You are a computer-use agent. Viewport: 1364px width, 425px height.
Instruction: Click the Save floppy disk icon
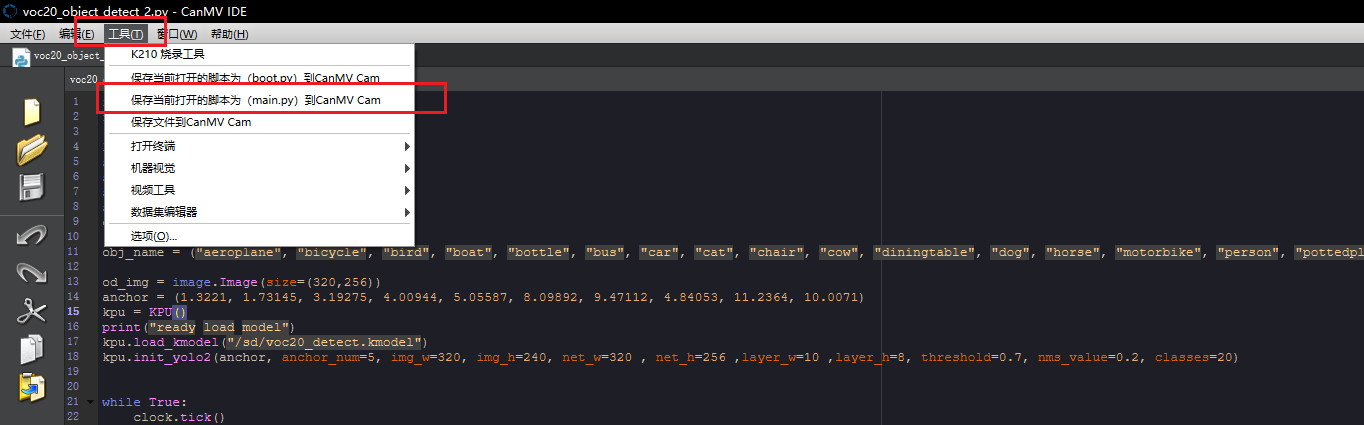31,187
